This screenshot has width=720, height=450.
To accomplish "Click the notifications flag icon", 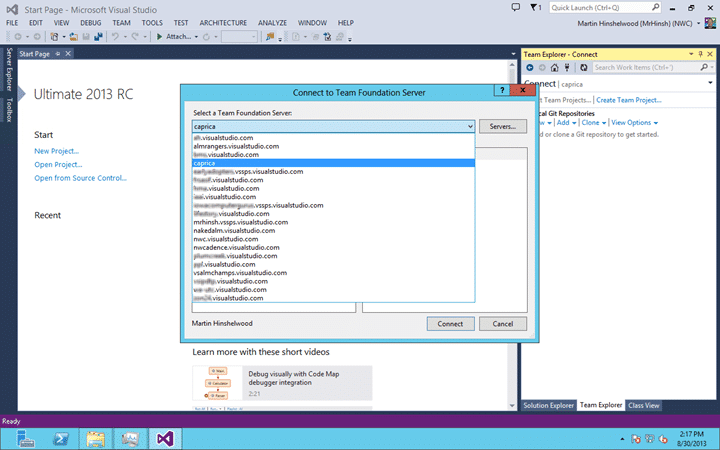I will click(x=535, y=7).
